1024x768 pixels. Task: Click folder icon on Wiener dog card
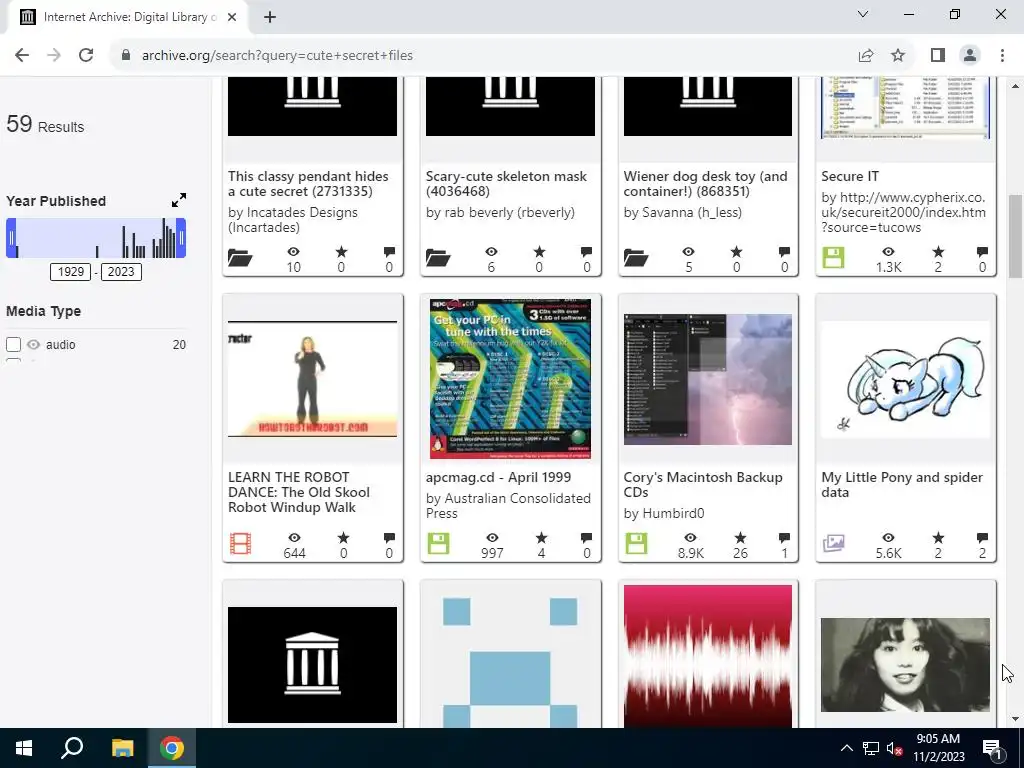click(x=636, y=258)
